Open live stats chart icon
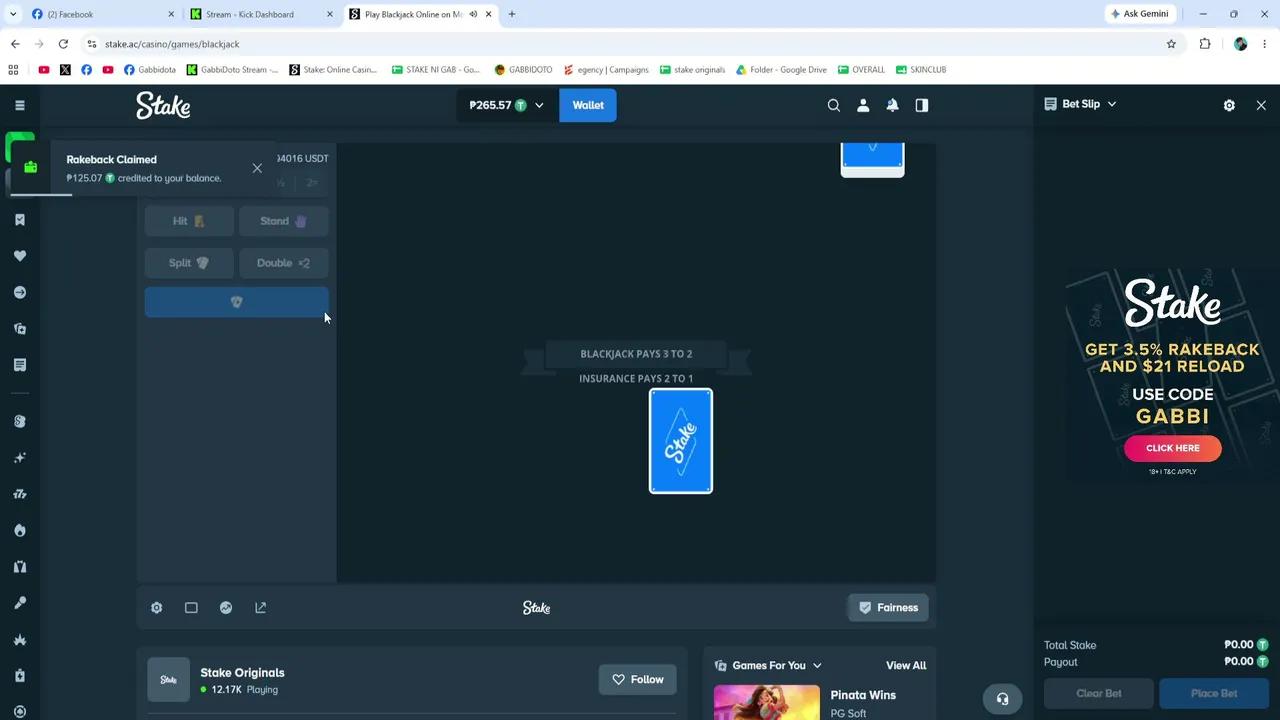Viewport: 1280px width, 720px height. pos(226,607)
